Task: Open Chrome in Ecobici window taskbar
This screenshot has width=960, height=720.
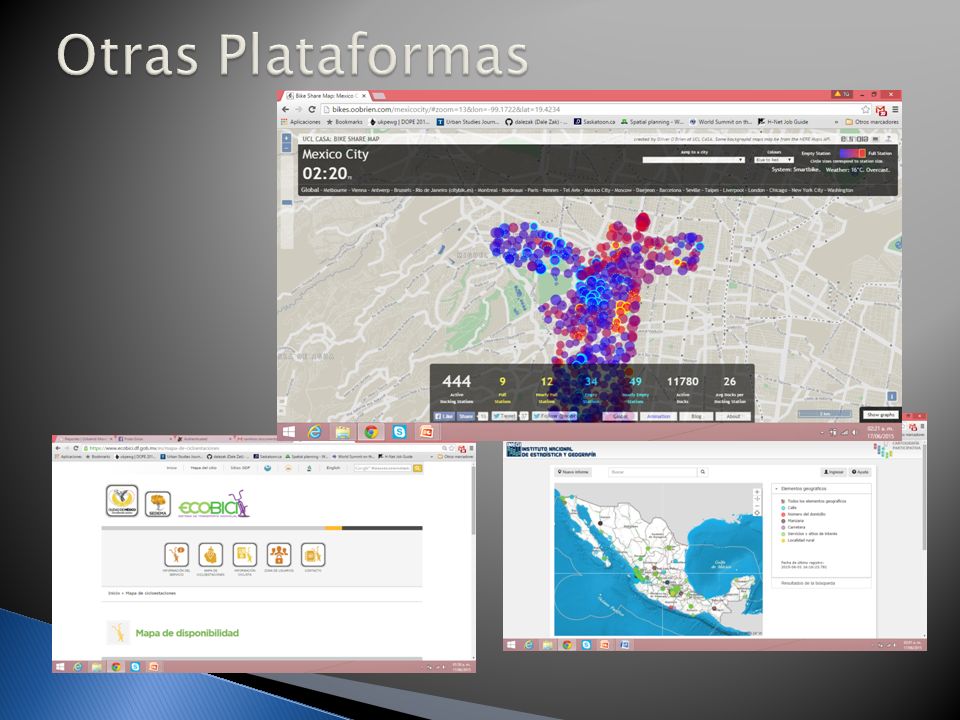Action: tap(115, 667)
